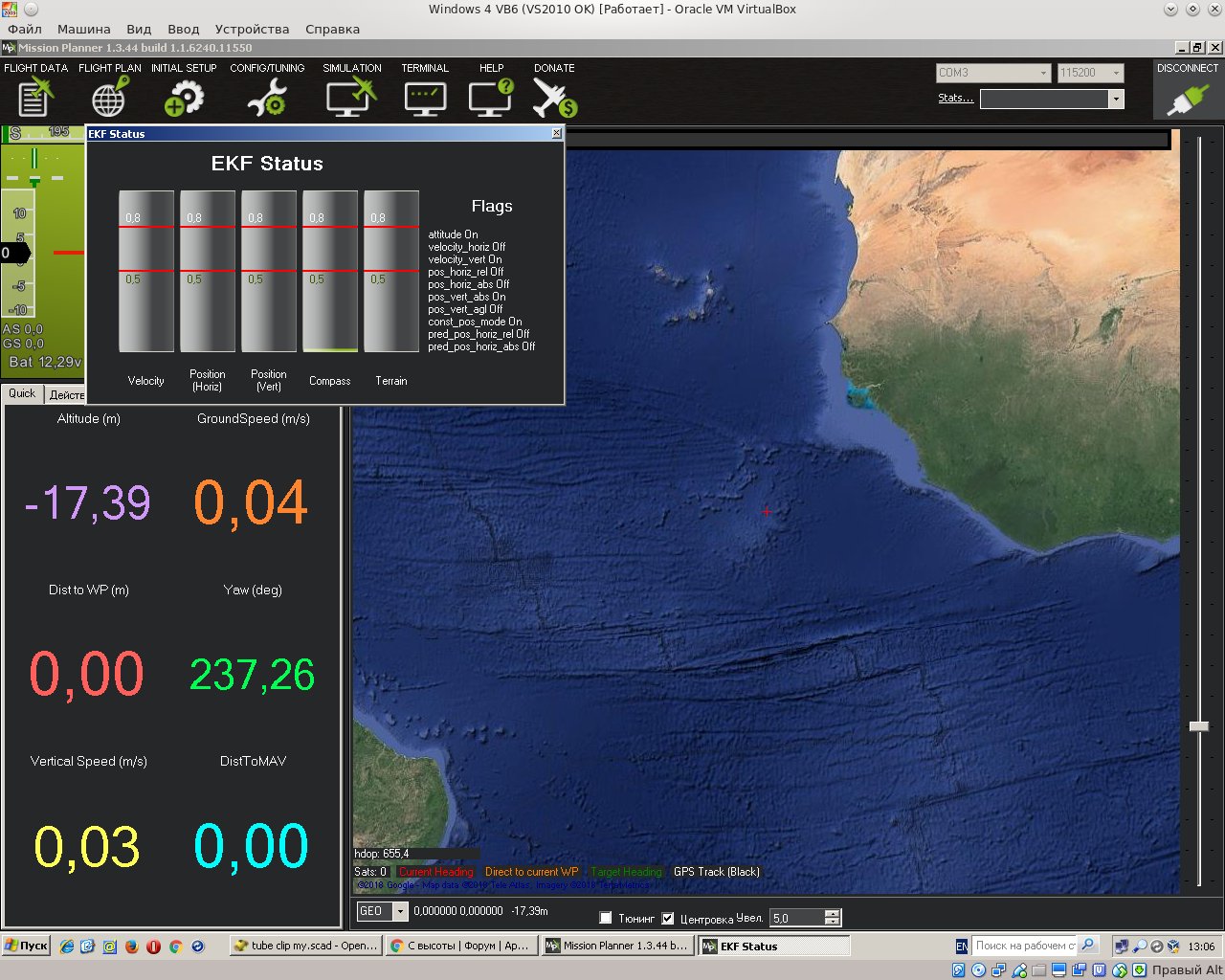
Task: Enable the Тюнинг checkbox
Action: [x=606, y=918]
